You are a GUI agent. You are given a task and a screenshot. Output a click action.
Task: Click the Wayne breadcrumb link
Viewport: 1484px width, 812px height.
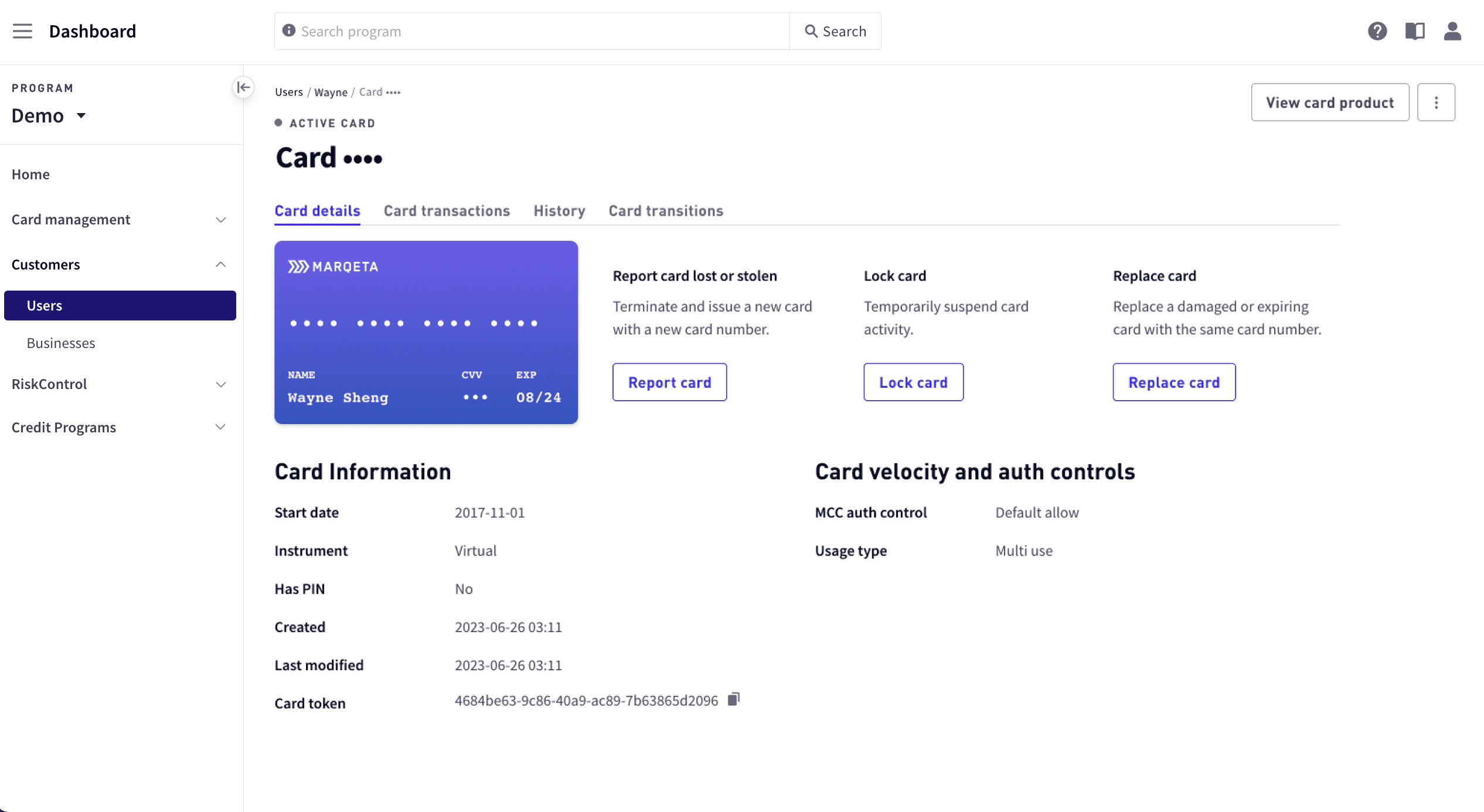[331, 93]
